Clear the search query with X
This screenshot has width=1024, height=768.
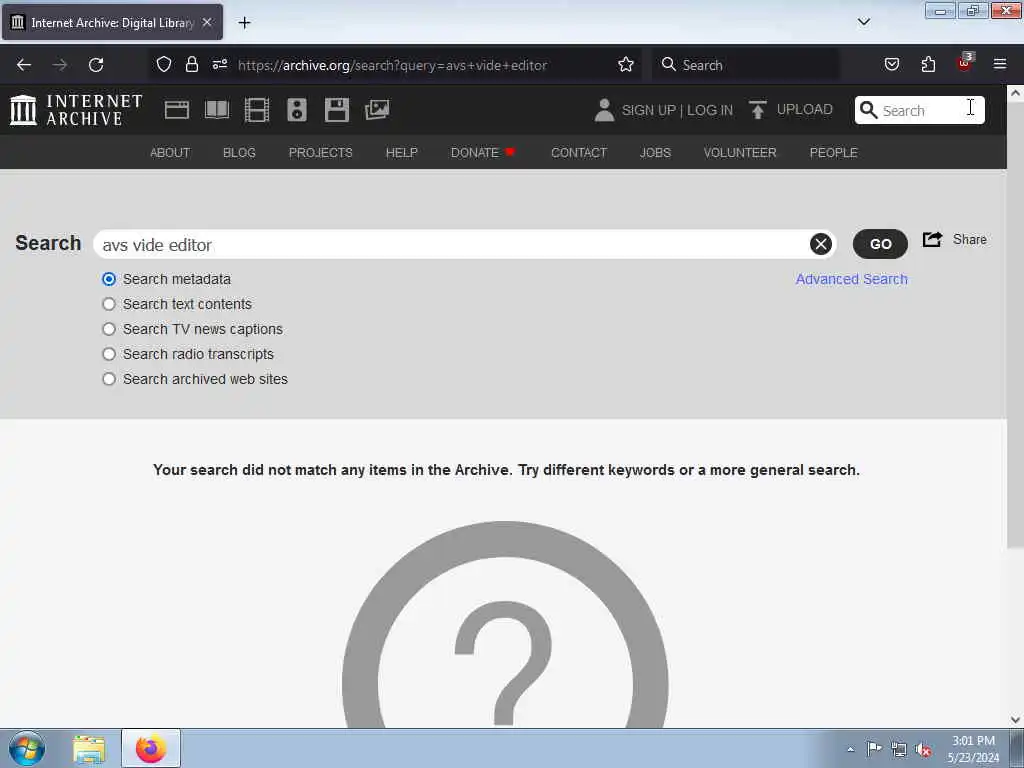coord(820,244)
